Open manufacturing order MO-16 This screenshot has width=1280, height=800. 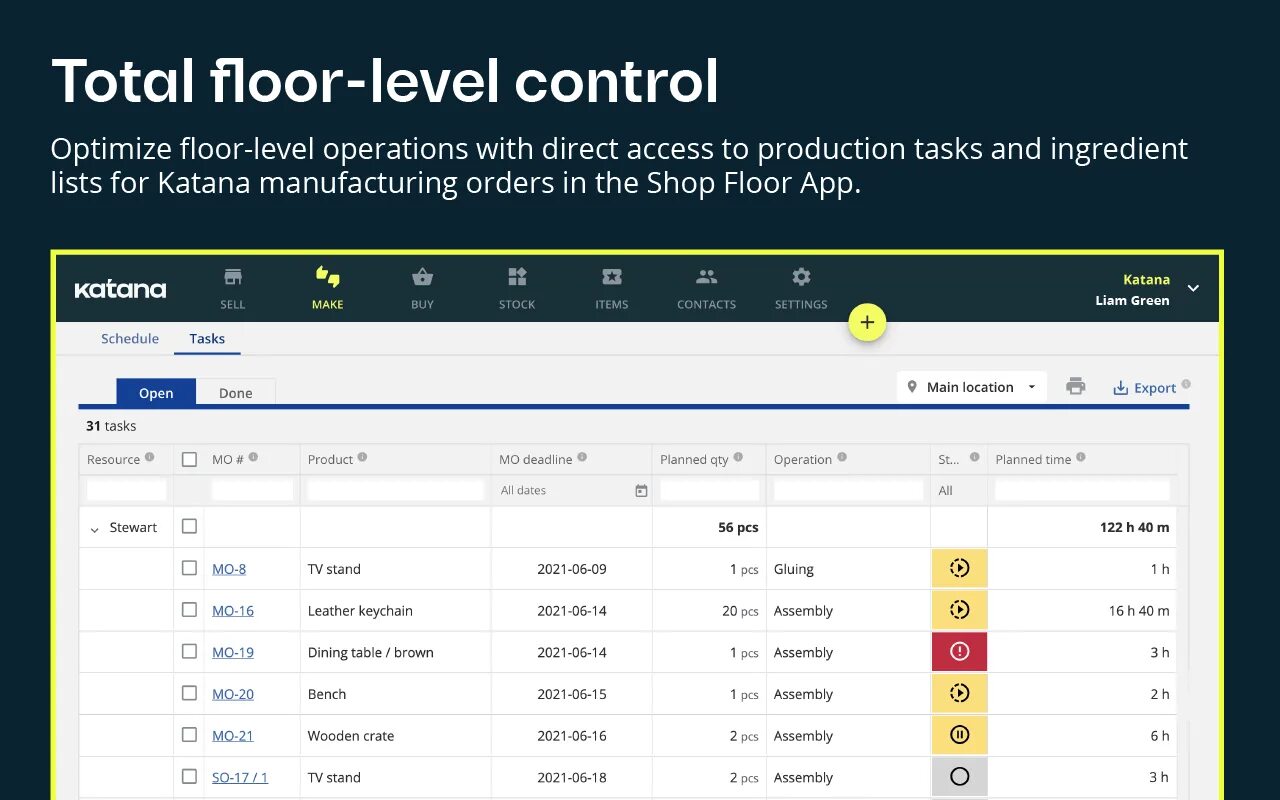tap(232, 610)
